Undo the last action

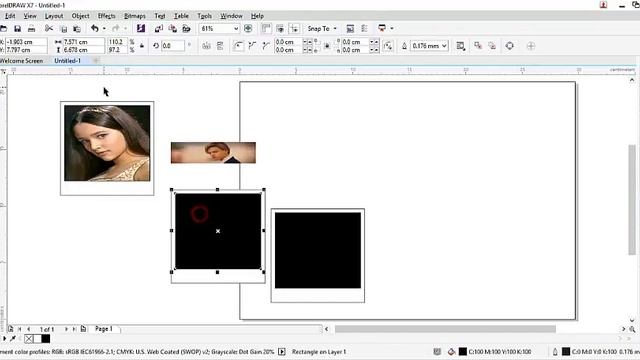point(95,29)
